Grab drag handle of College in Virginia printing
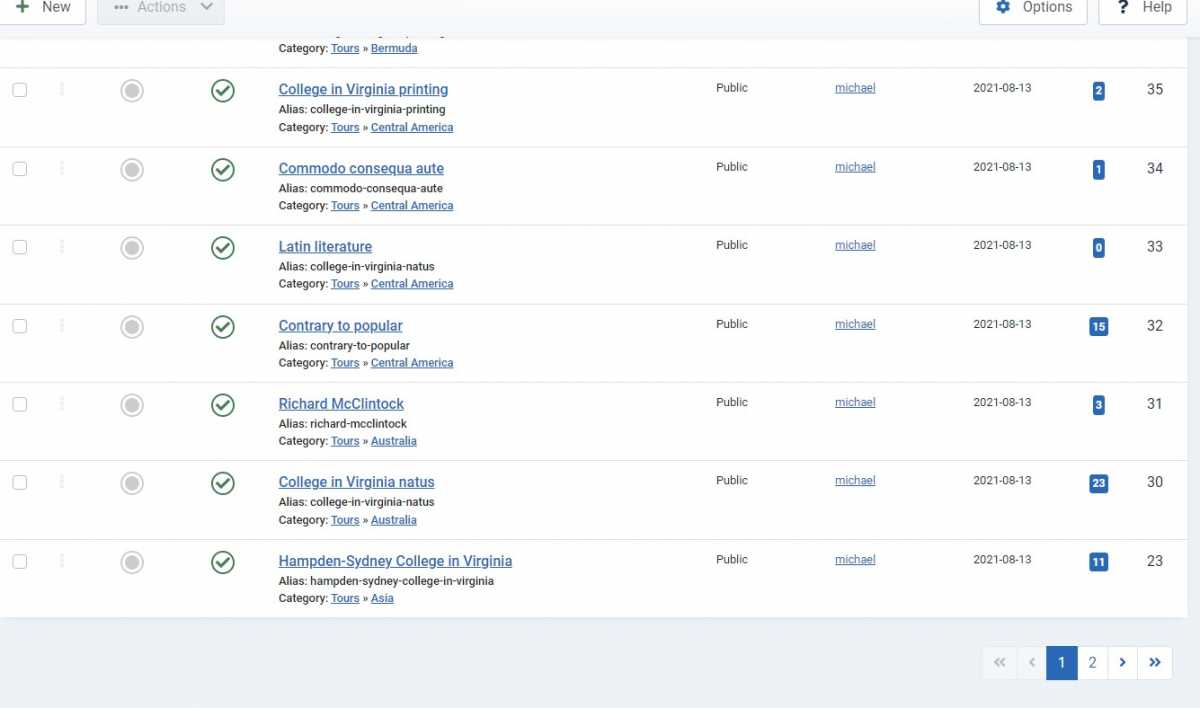The height and width of the screenshot is (708, 1200). pos(62,90)
